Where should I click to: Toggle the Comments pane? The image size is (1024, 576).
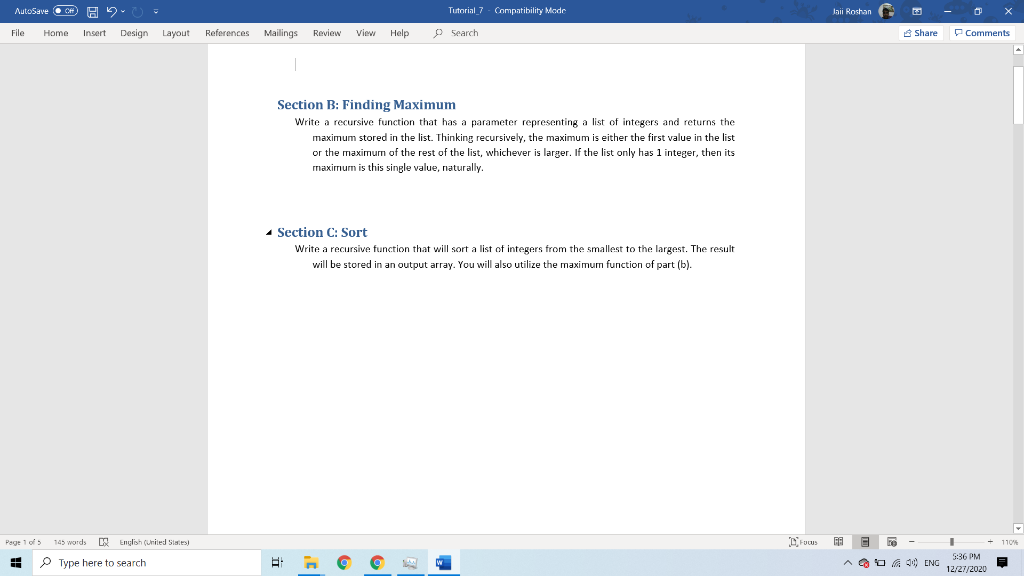pyautogui.click(x=981, y=32)
